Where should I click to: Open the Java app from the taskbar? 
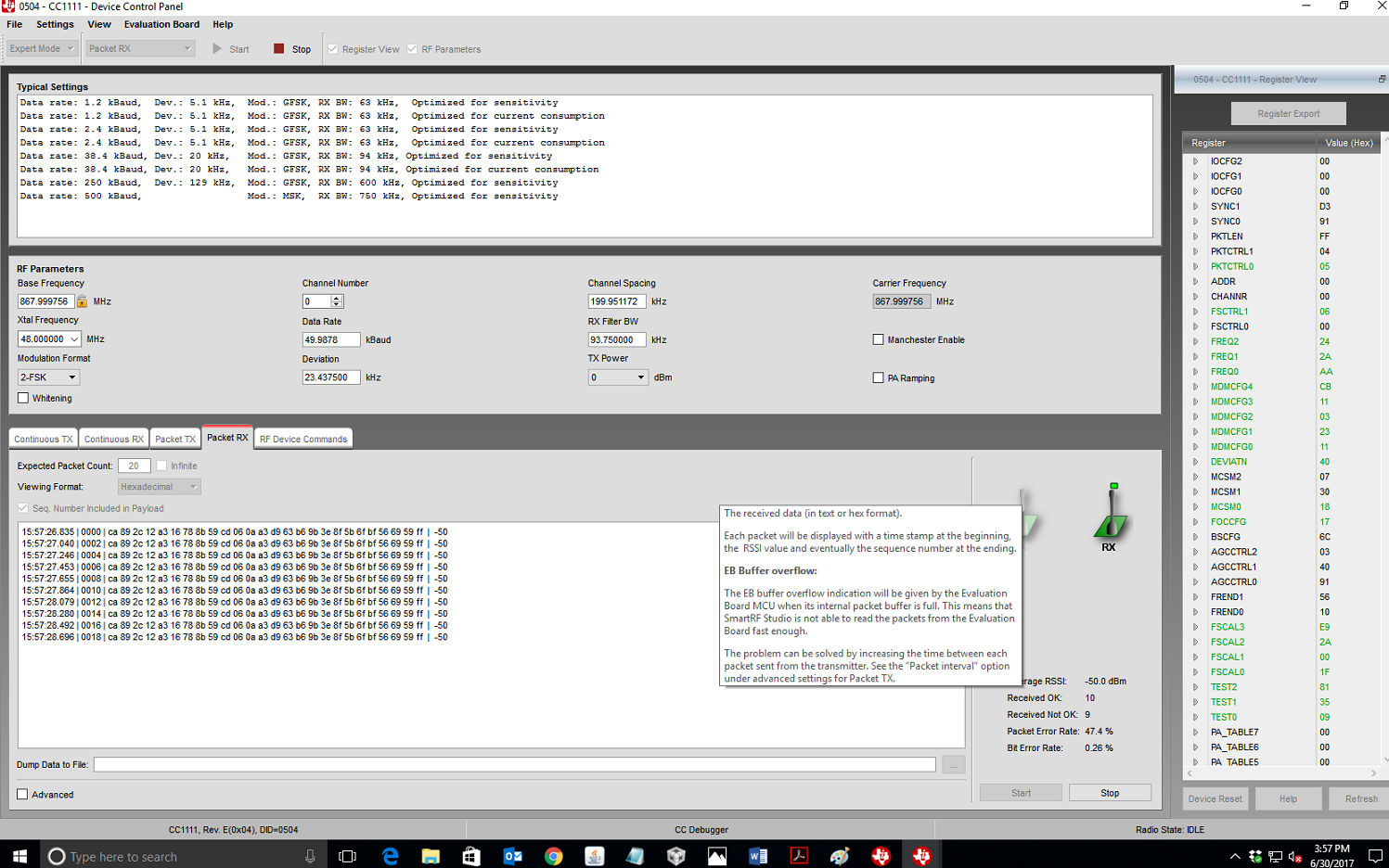[x=594, y=856]
